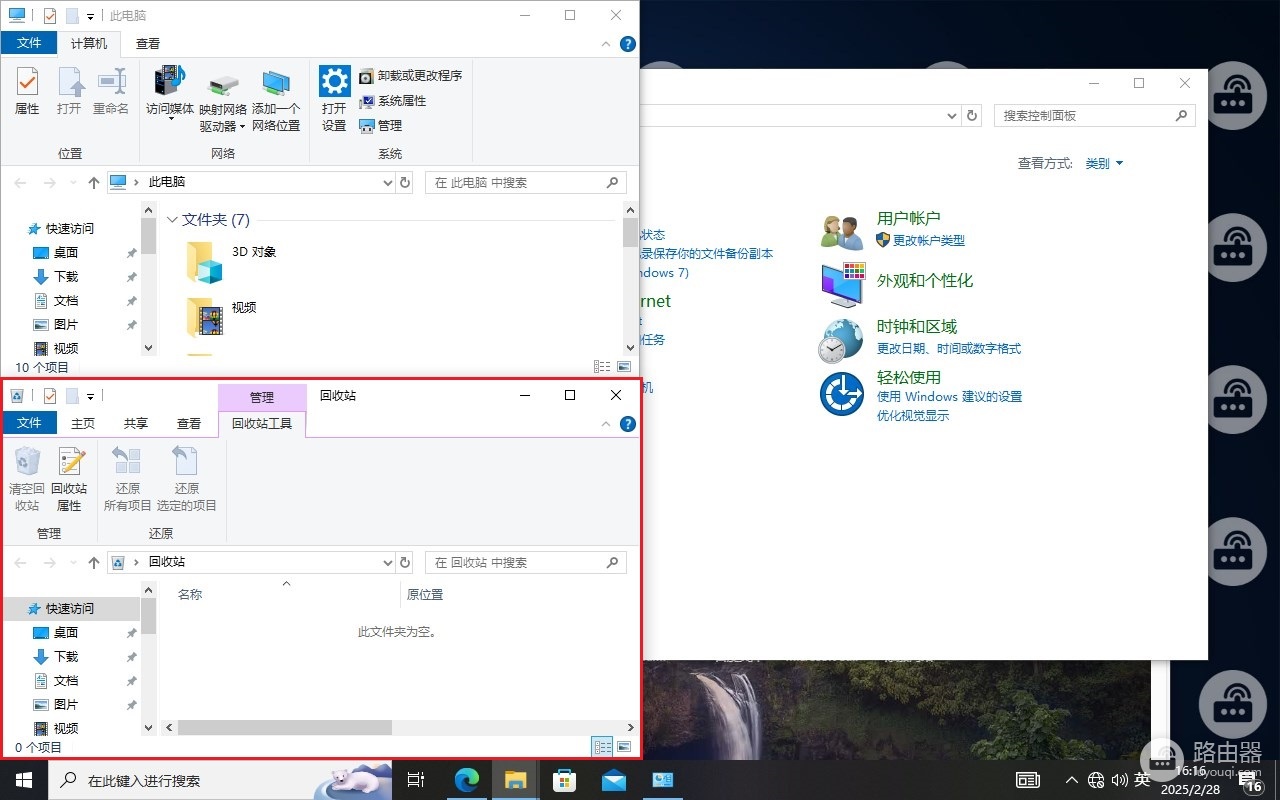This screenshot has height=800, width=1280.
Task: Open the View by Category dropdown
Action: tap(1104, 163)
